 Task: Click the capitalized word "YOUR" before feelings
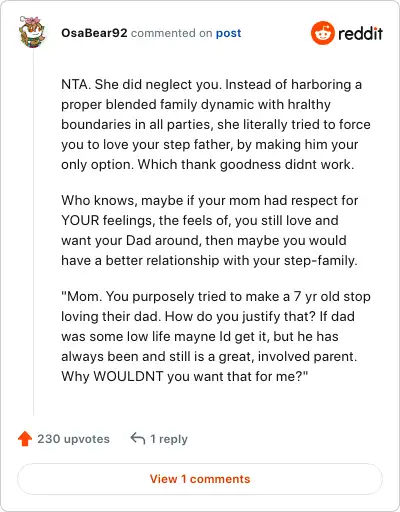click(80, 220)
